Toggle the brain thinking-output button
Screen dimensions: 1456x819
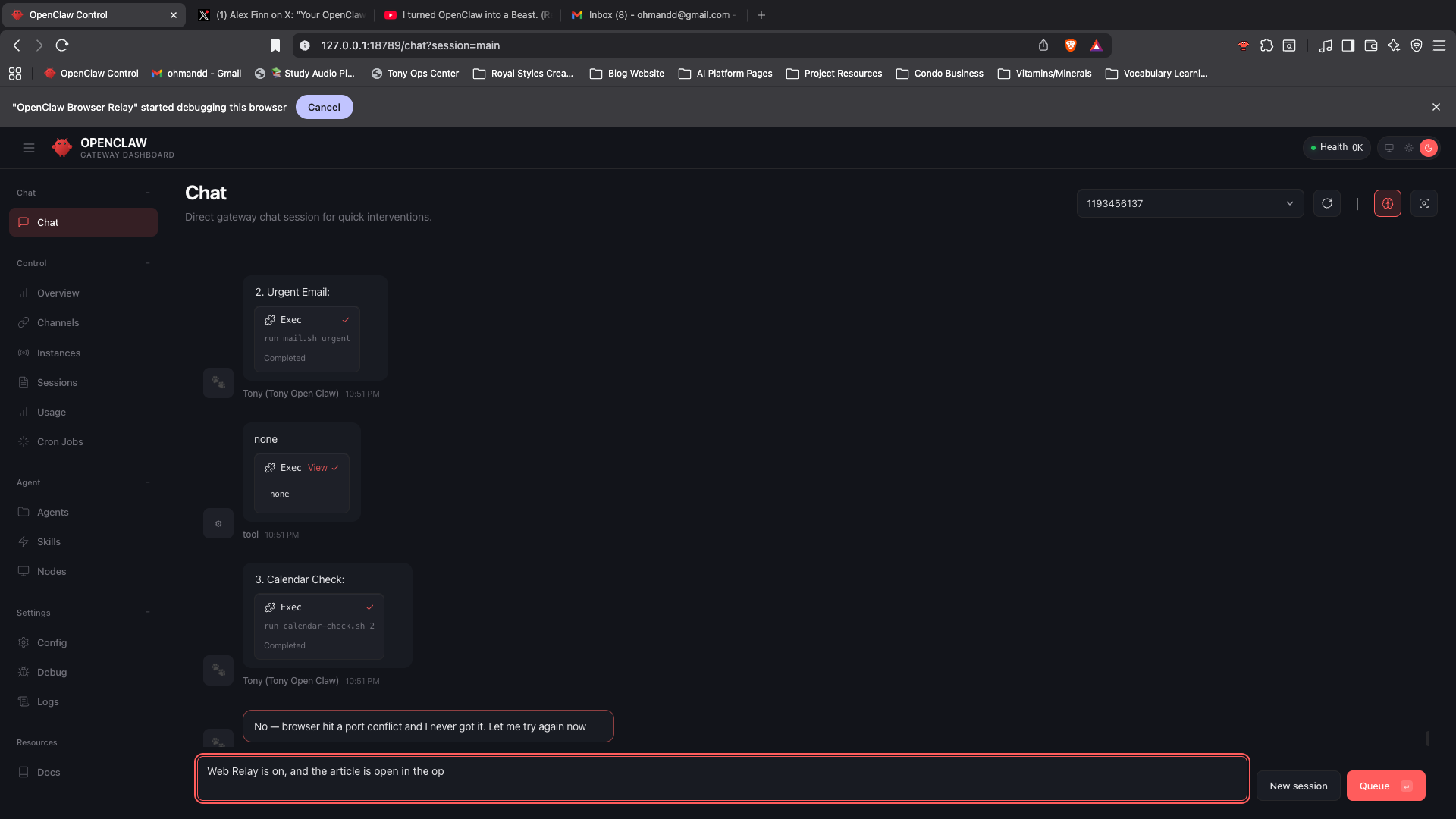click(x=1387, y=203)
